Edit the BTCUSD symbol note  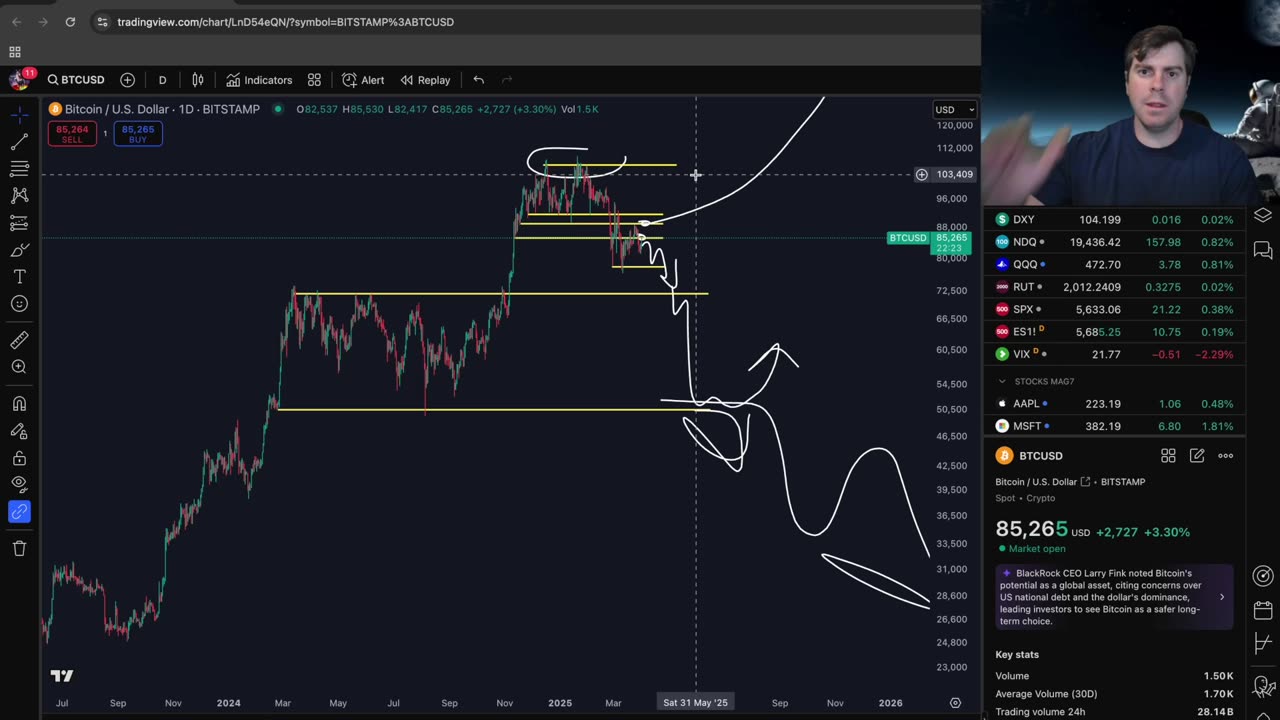click(x=1196, y=456)
